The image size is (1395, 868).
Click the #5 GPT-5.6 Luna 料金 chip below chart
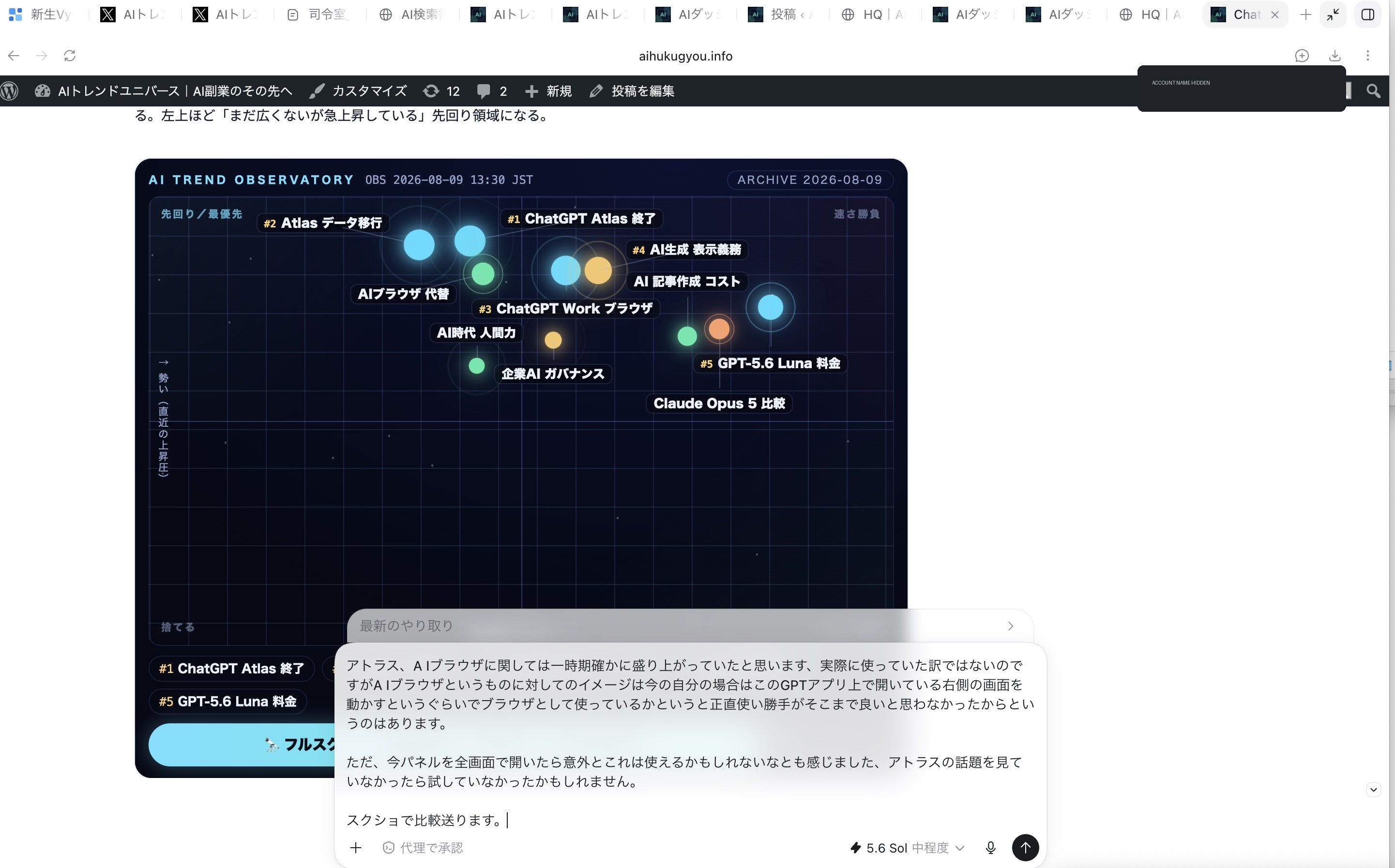point(228,702)
